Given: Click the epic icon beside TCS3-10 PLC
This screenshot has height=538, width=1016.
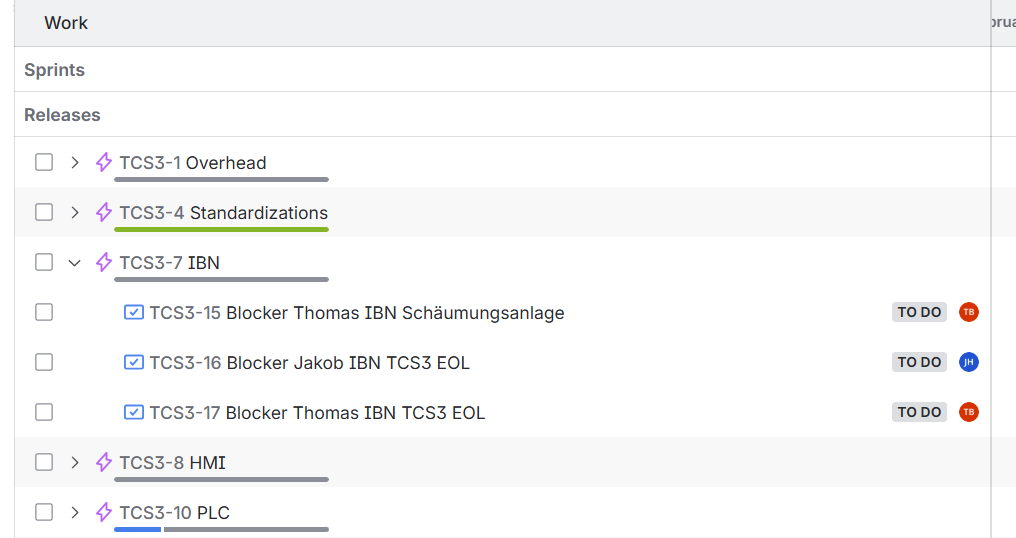Looking at the screenshot, I should click(104, 512).
